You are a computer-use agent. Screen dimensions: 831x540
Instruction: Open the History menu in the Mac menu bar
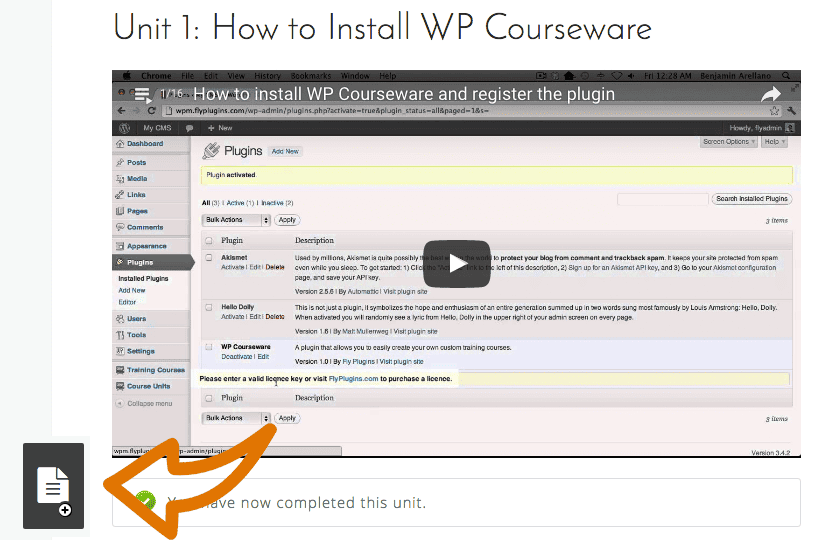pyautogui.click(x=267, y=76)
